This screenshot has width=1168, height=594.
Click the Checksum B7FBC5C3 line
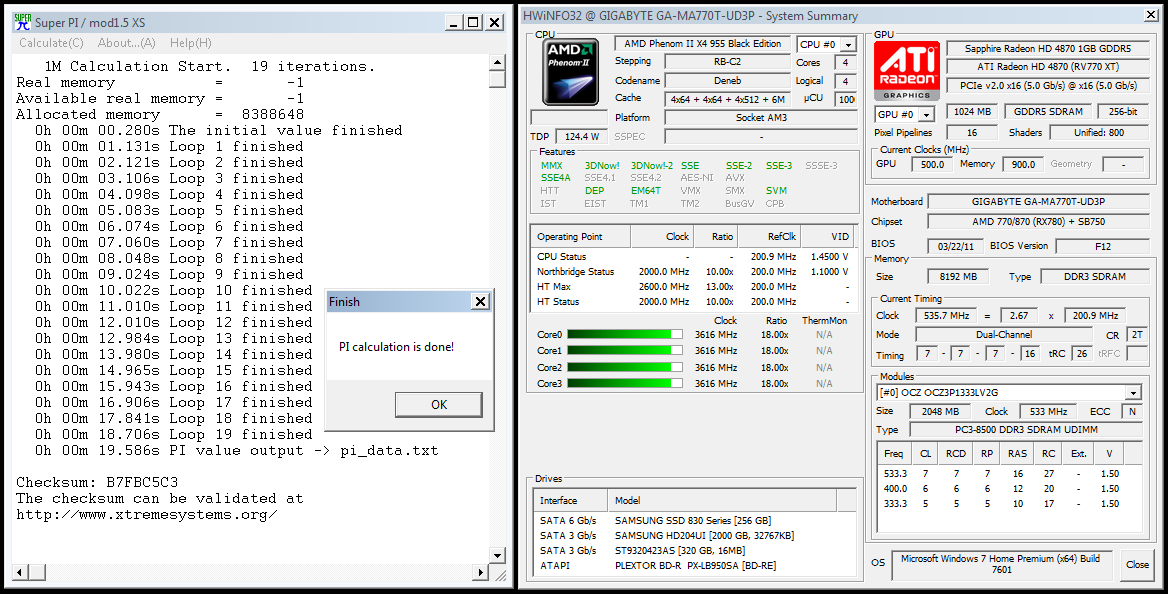97,482
